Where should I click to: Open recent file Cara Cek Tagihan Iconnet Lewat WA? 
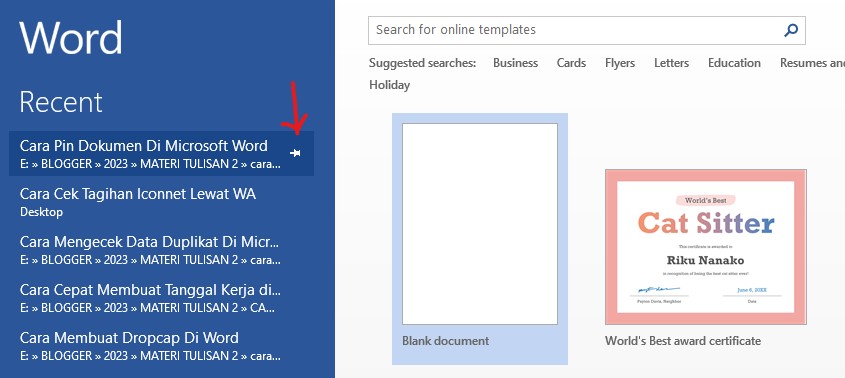(x=162, y=202)
